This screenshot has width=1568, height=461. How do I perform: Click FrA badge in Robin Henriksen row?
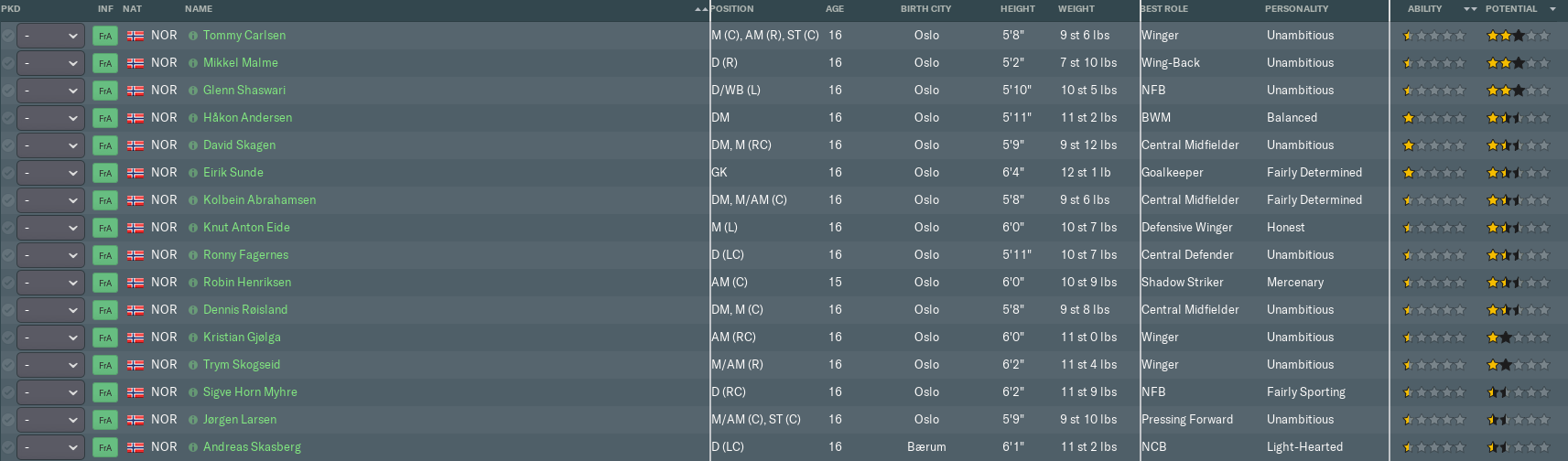105,283
